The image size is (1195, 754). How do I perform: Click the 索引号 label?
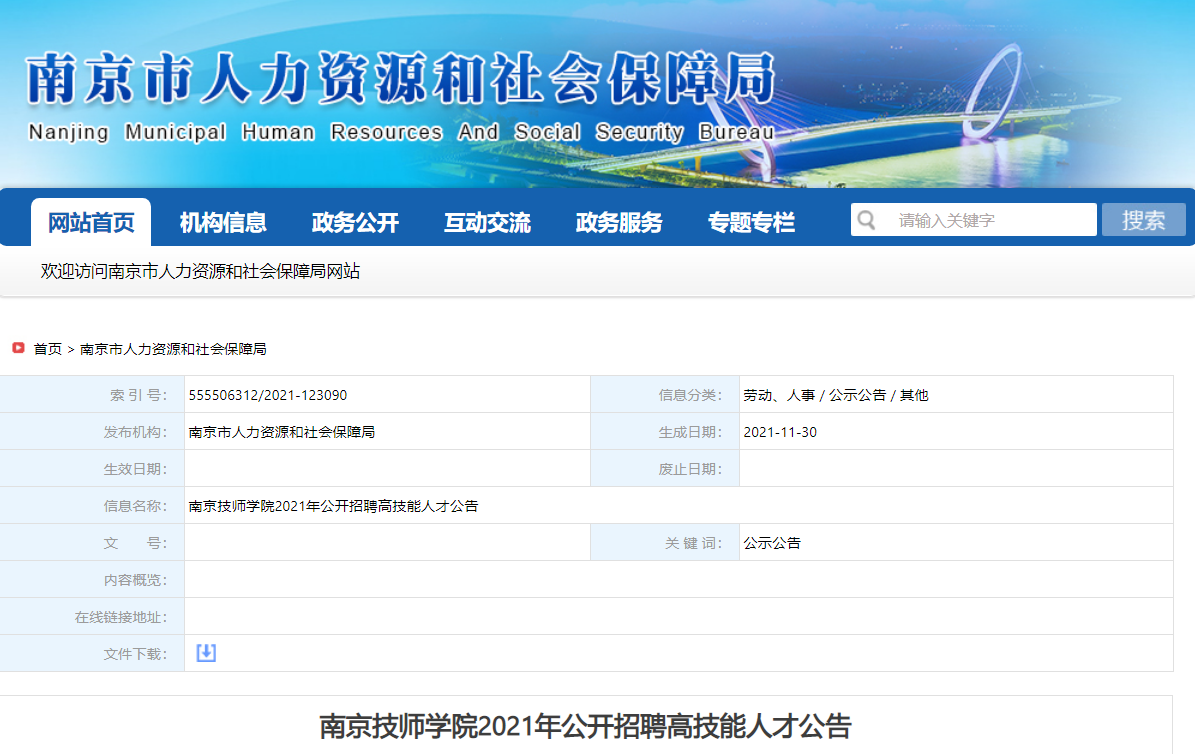[x=138, y=395]
